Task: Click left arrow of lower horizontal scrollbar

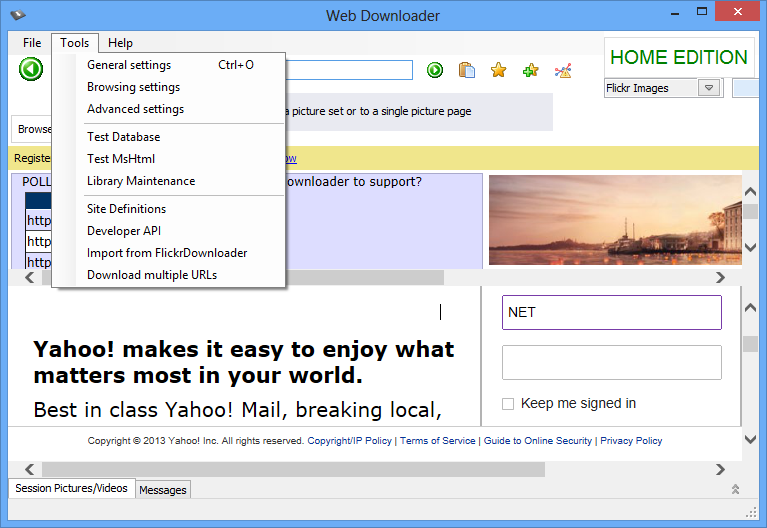Action: click(x=29, y=469)
